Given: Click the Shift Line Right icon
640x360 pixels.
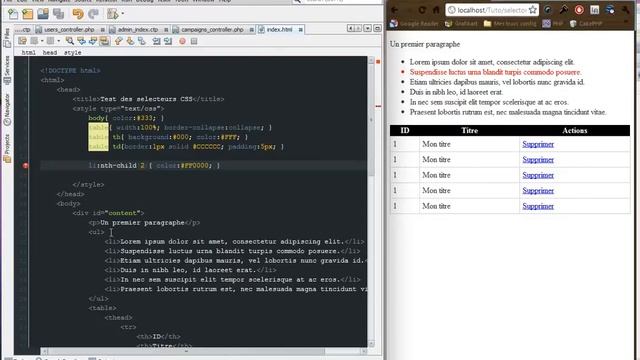Looking at the screenshot, I should [168, 41].
